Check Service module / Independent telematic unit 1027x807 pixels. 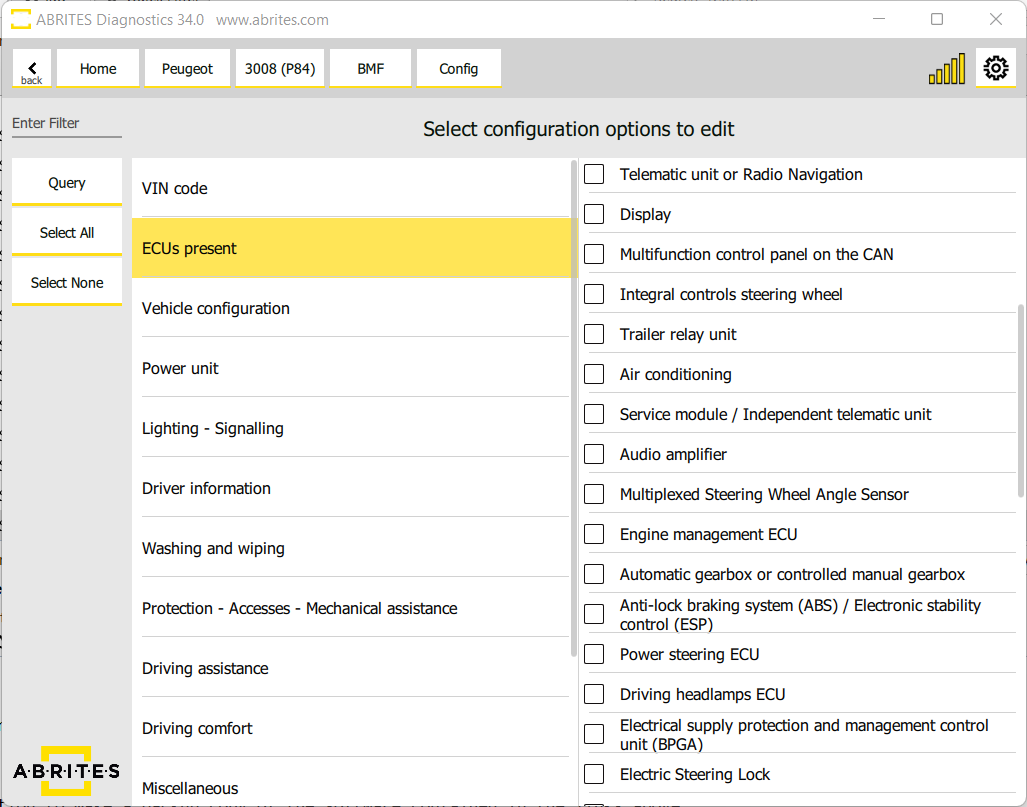click(x=594, y=414)
